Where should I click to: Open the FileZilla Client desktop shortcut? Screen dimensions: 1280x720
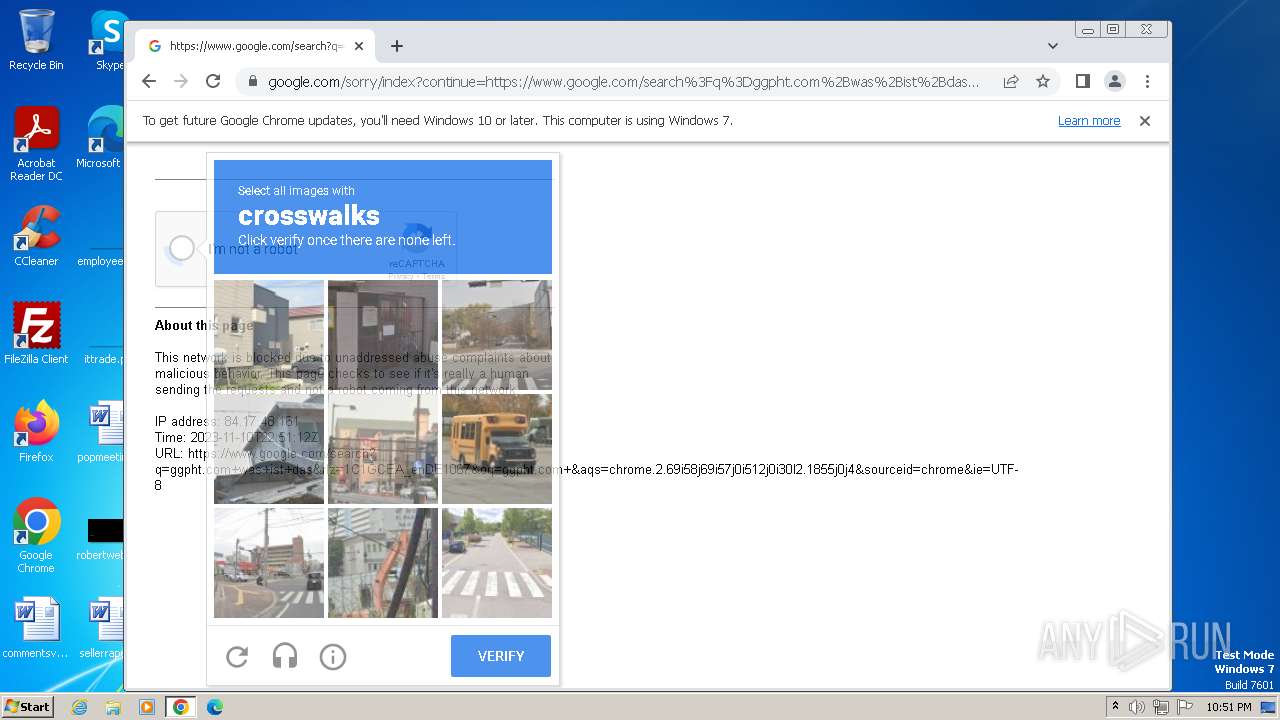[36, 334]
